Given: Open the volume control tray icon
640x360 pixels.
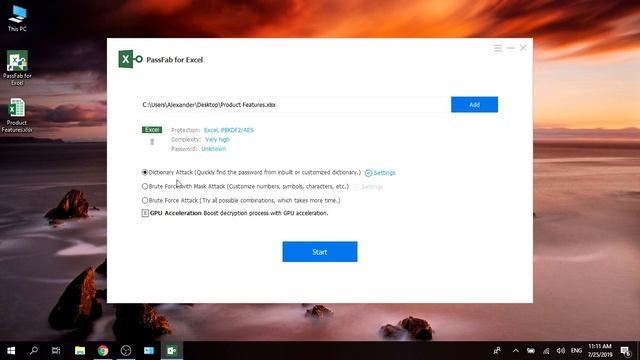Looking at the screenshot, I should tap(561, 351).
